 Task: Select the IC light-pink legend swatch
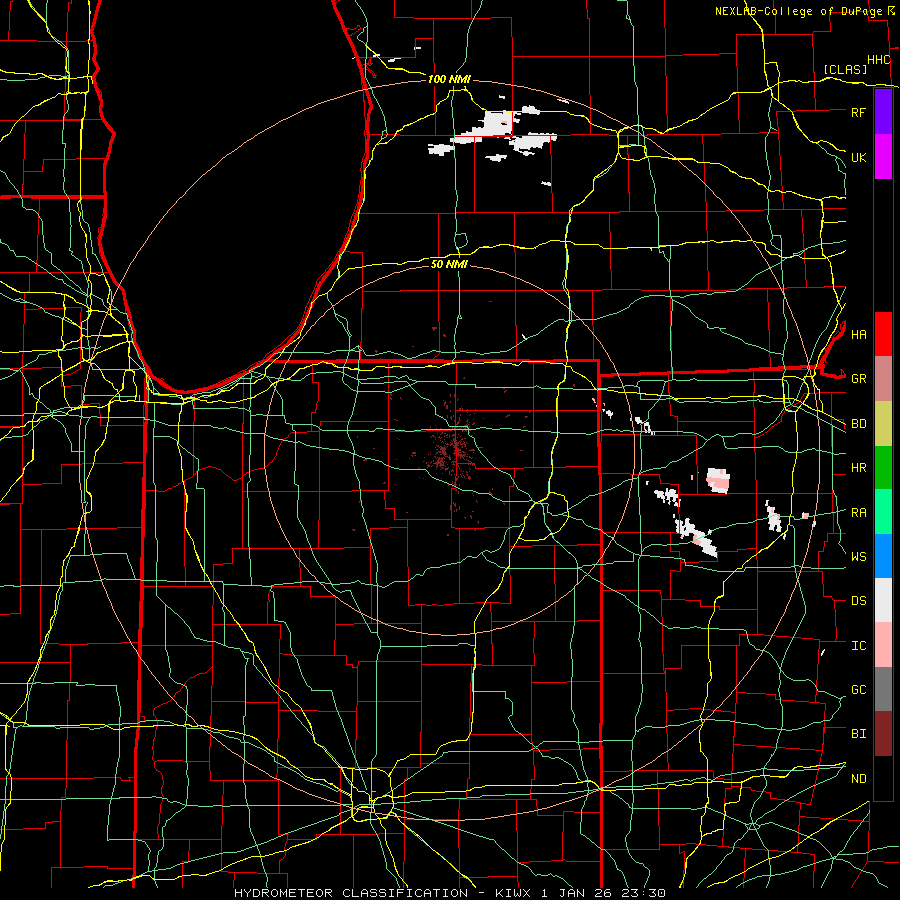click(x=883, y=645)
